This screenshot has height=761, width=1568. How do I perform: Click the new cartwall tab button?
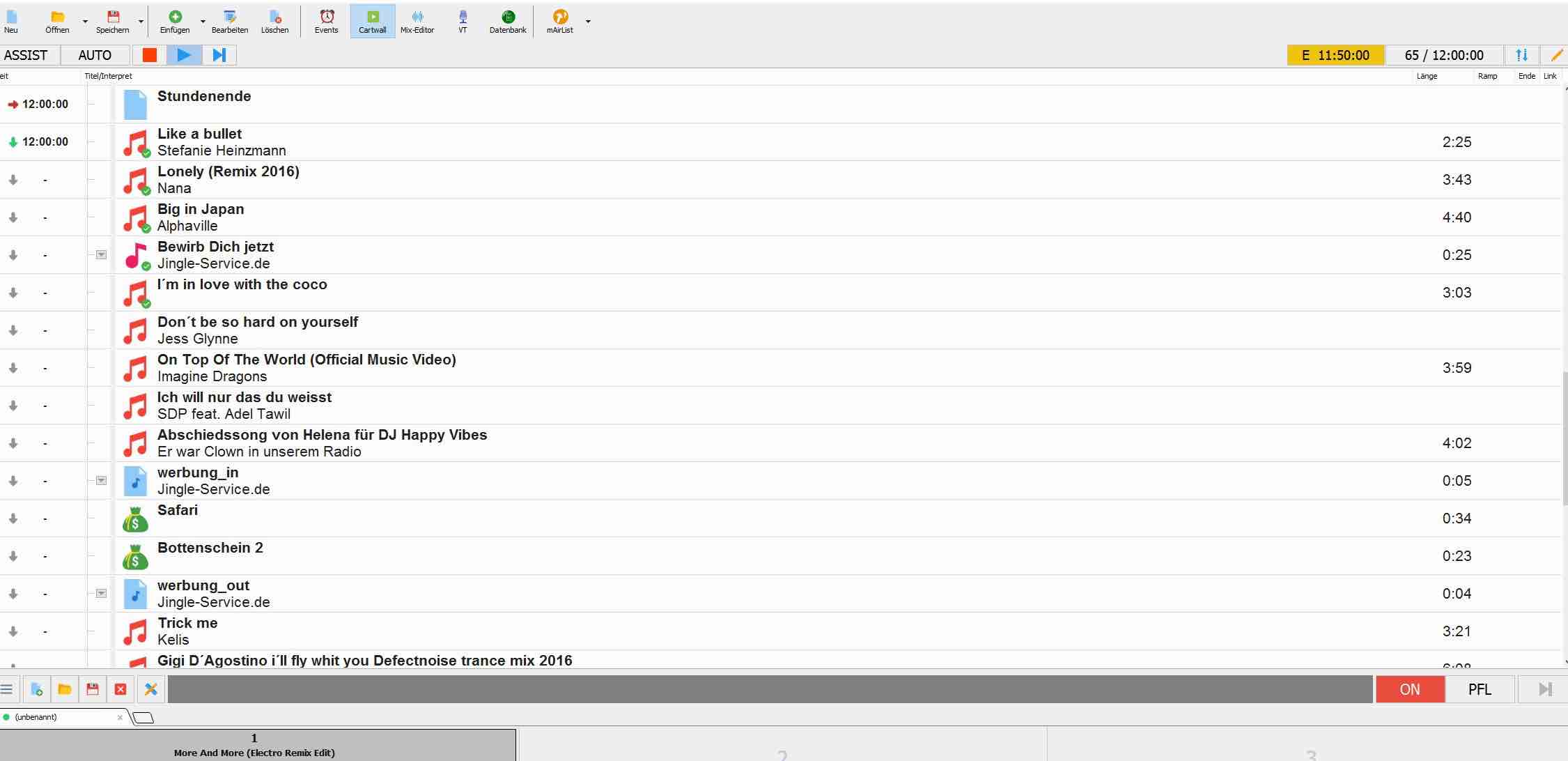point(143,717)
